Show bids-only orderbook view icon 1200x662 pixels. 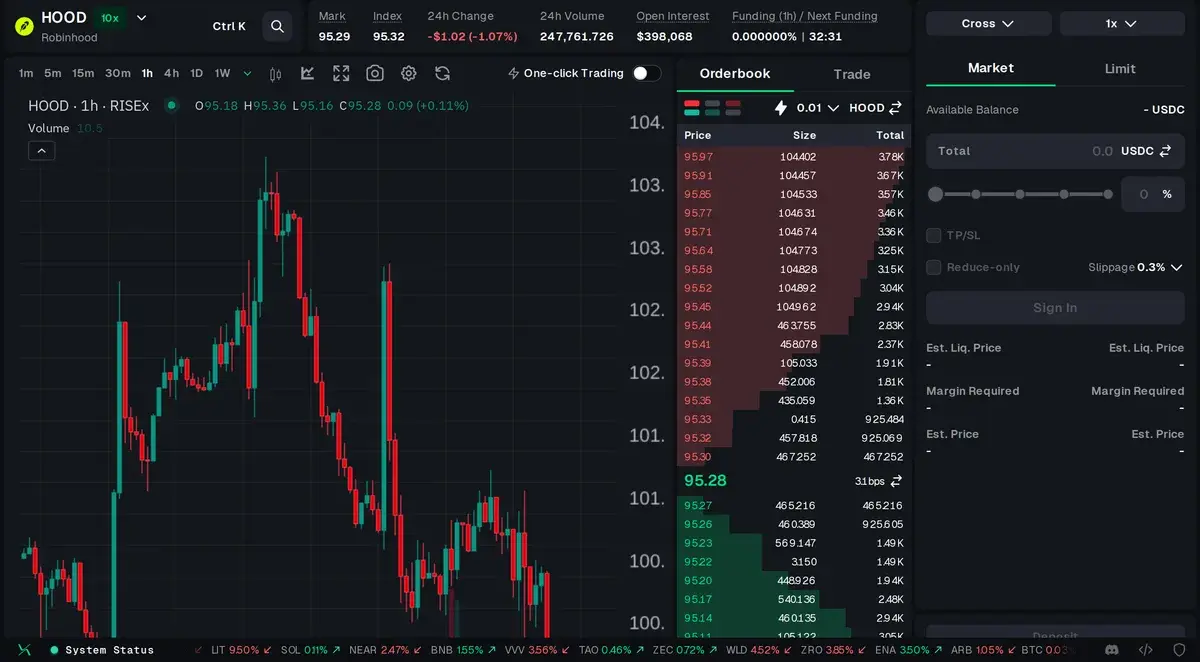712,107
